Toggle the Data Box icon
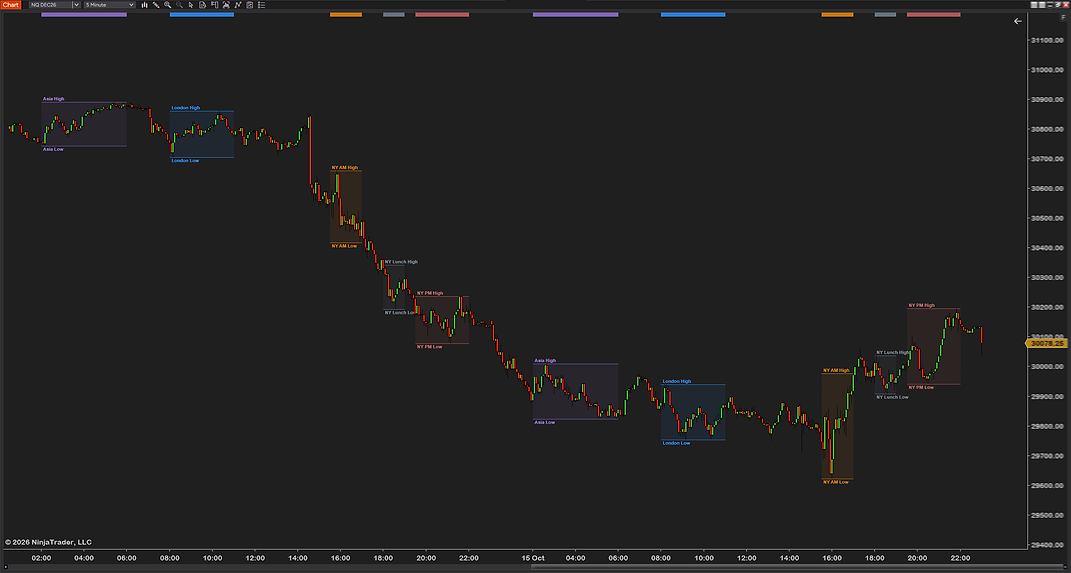 [202, 5]
